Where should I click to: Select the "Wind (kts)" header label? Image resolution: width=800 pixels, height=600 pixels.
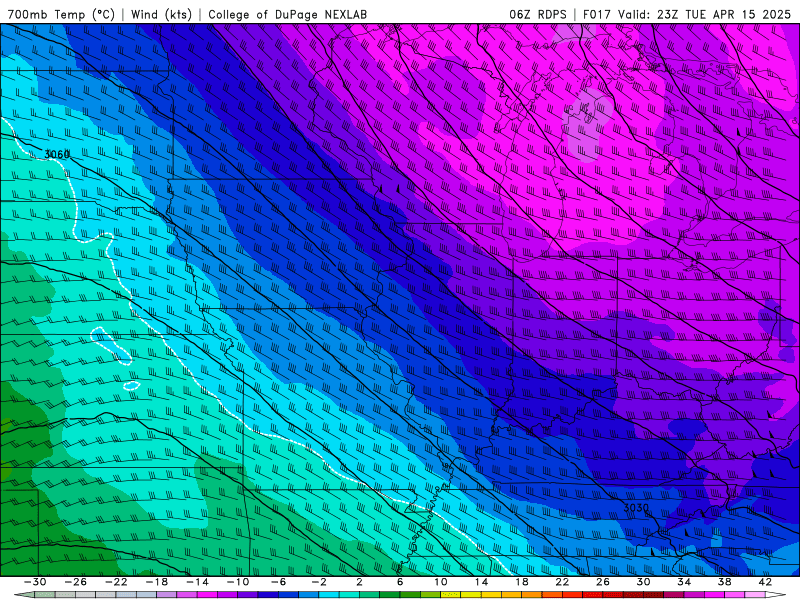click(x=161, y=14)
